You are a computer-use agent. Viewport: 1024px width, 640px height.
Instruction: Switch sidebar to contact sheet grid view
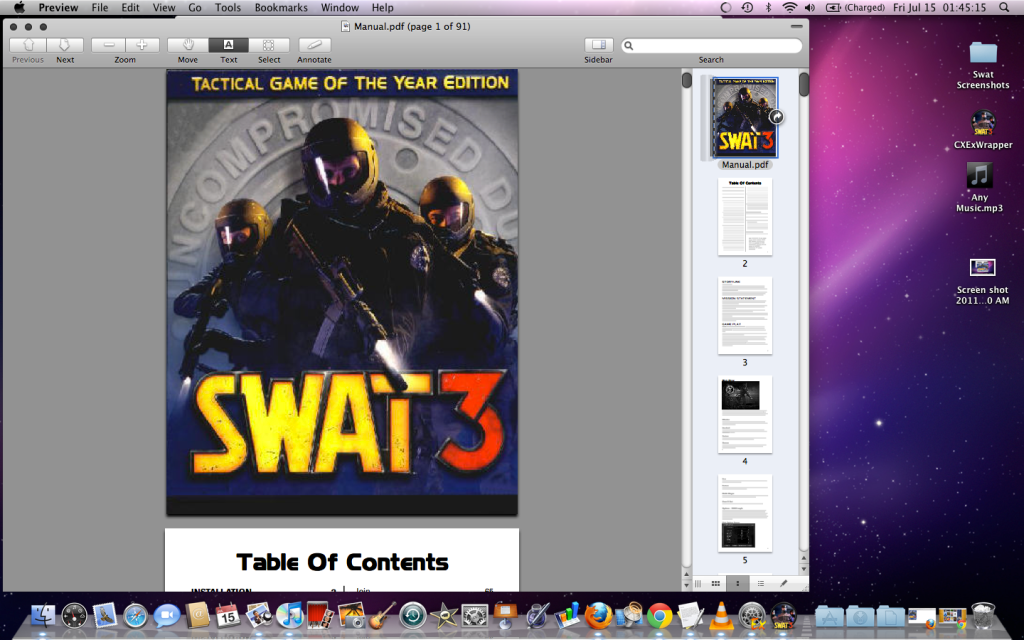tap(716, 583)
